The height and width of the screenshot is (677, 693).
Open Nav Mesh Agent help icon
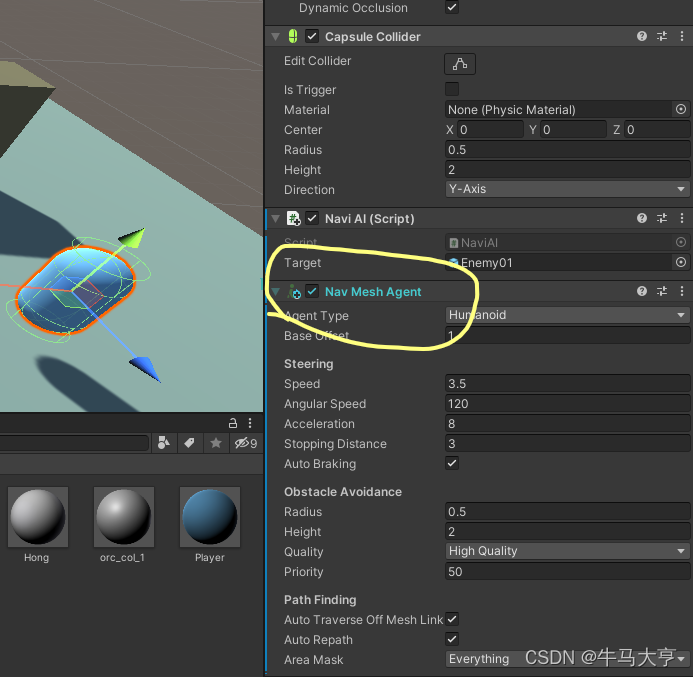click(642, 291)
